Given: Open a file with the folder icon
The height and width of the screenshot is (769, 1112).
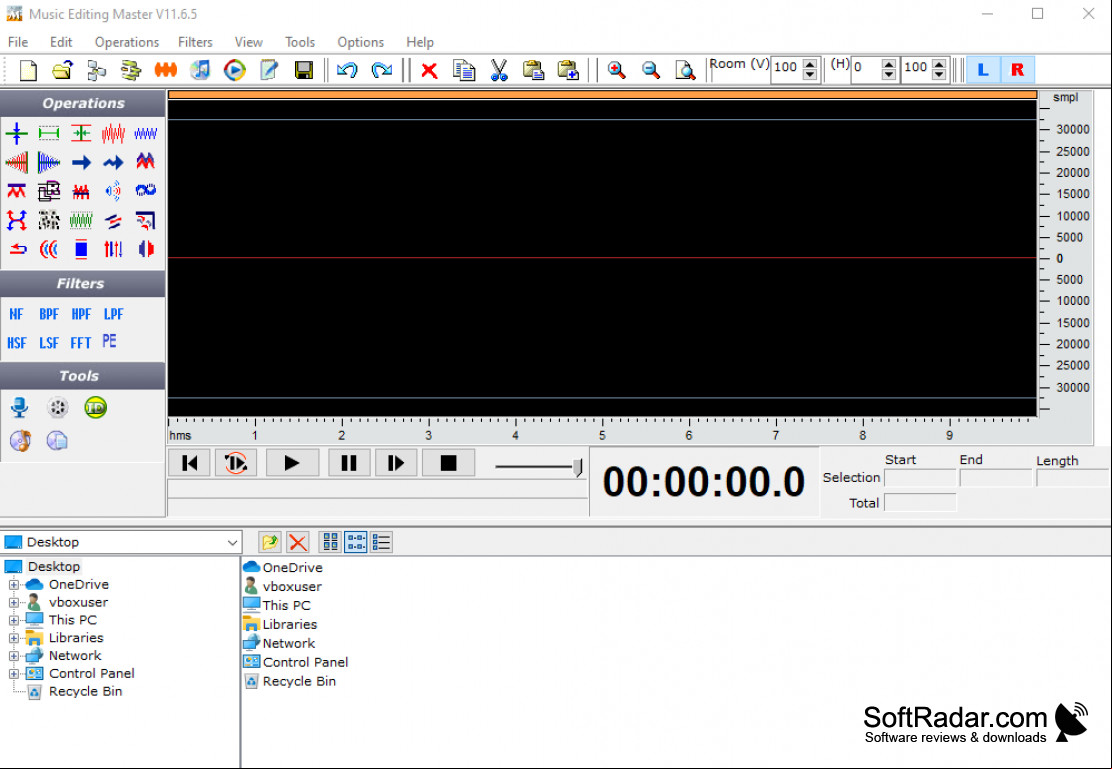Looking at the screenshot, I should click(62, 70).
